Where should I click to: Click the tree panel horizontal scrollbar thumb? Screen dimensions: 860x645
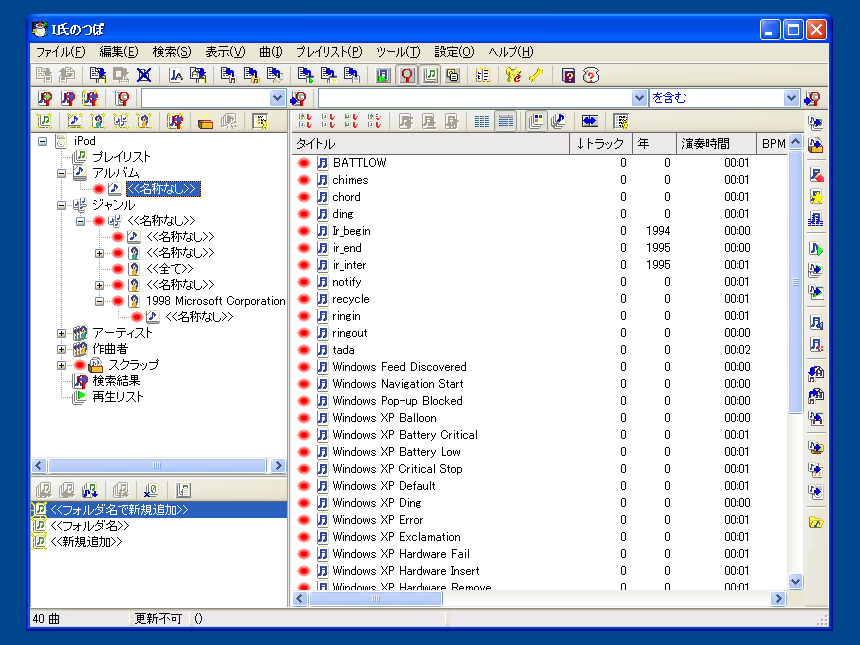coord(157,466)
